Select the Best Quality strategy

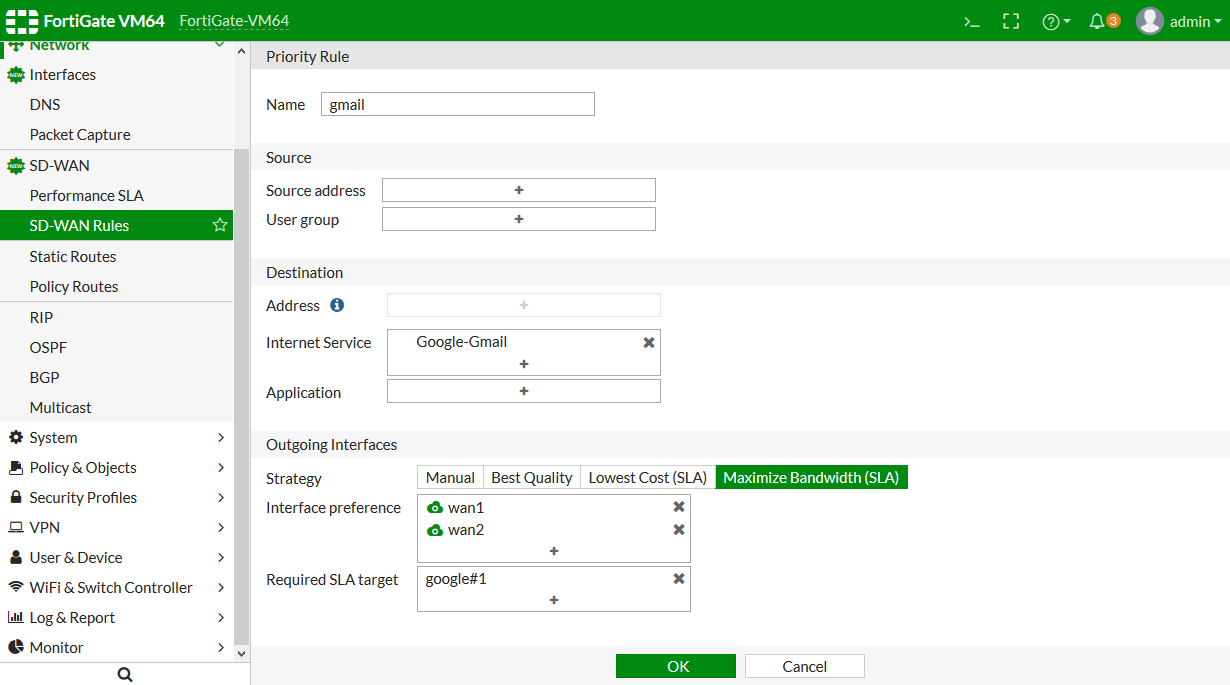pyautogui.click(x=532, y=478)
